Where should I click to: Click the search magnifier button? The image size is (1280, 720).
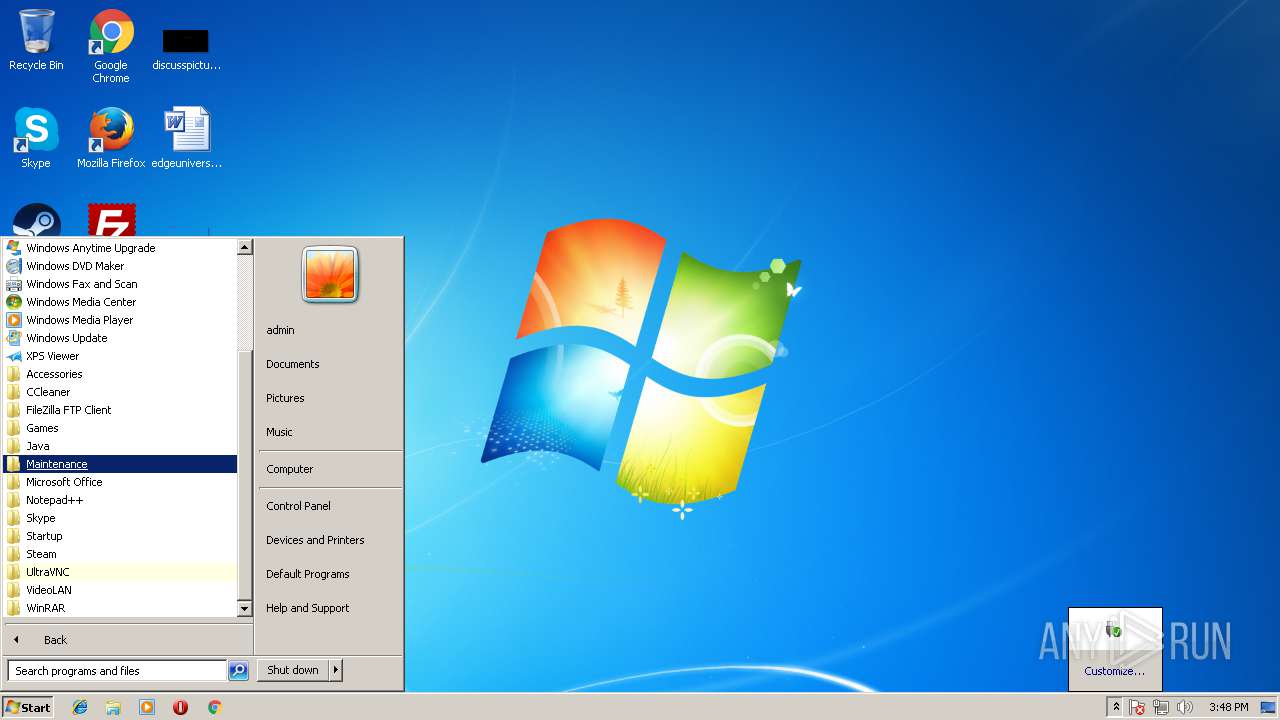(238, 671)
